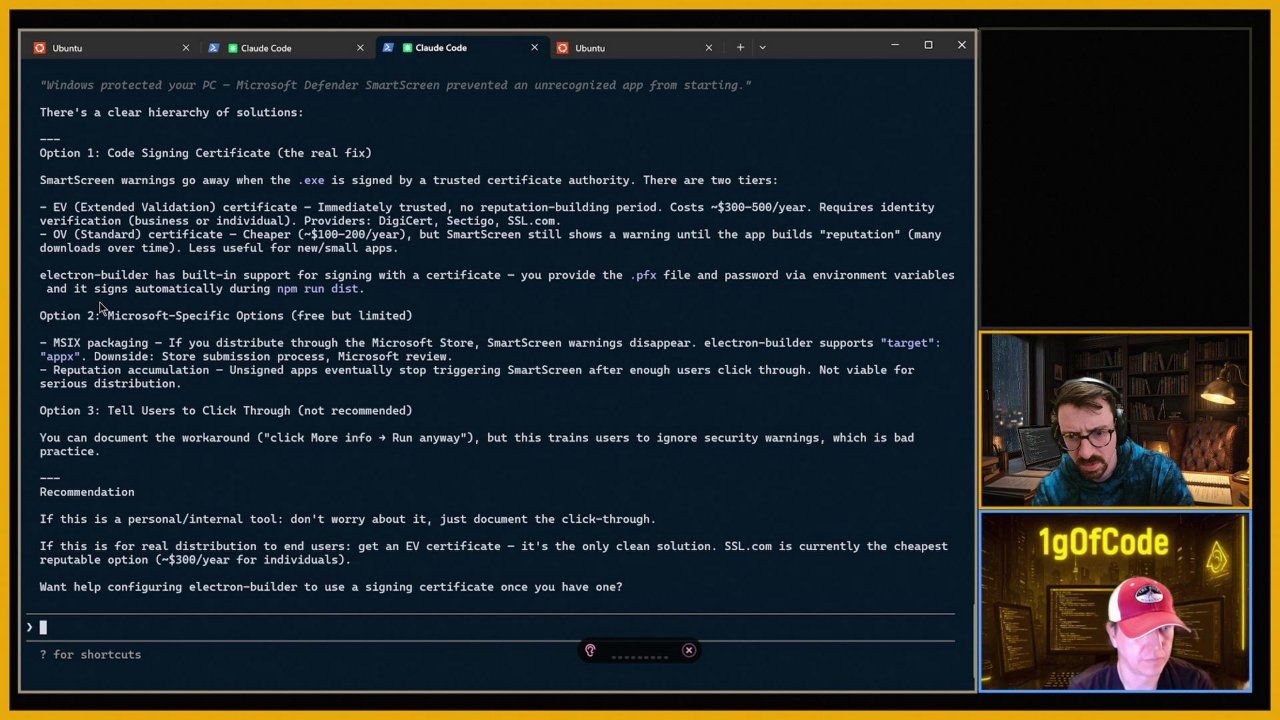The height and width of the screenshot is (720, 1280).
Task: Close the inactive Claude Code tab
Action: (x=360, y=47)
